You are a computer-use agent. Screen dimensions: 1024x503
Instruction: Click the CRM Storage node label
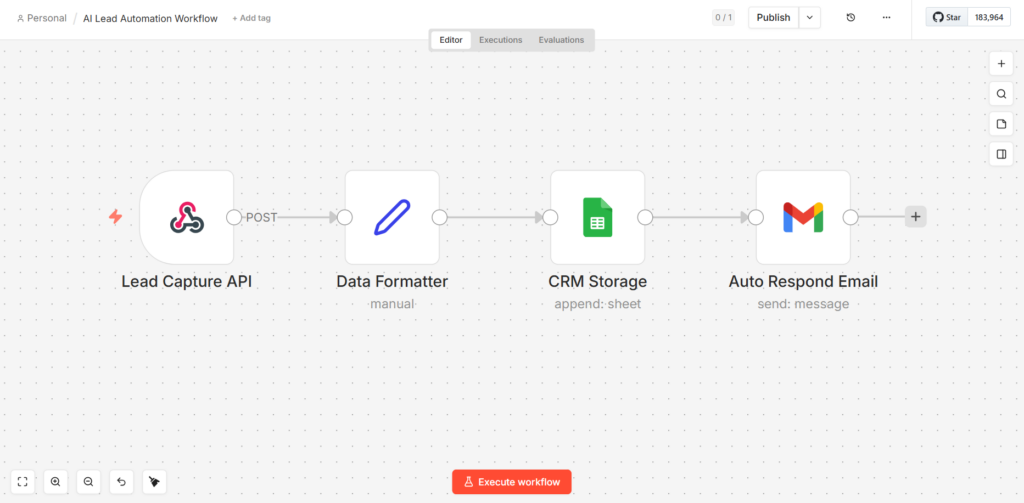(x=598, y=282)
